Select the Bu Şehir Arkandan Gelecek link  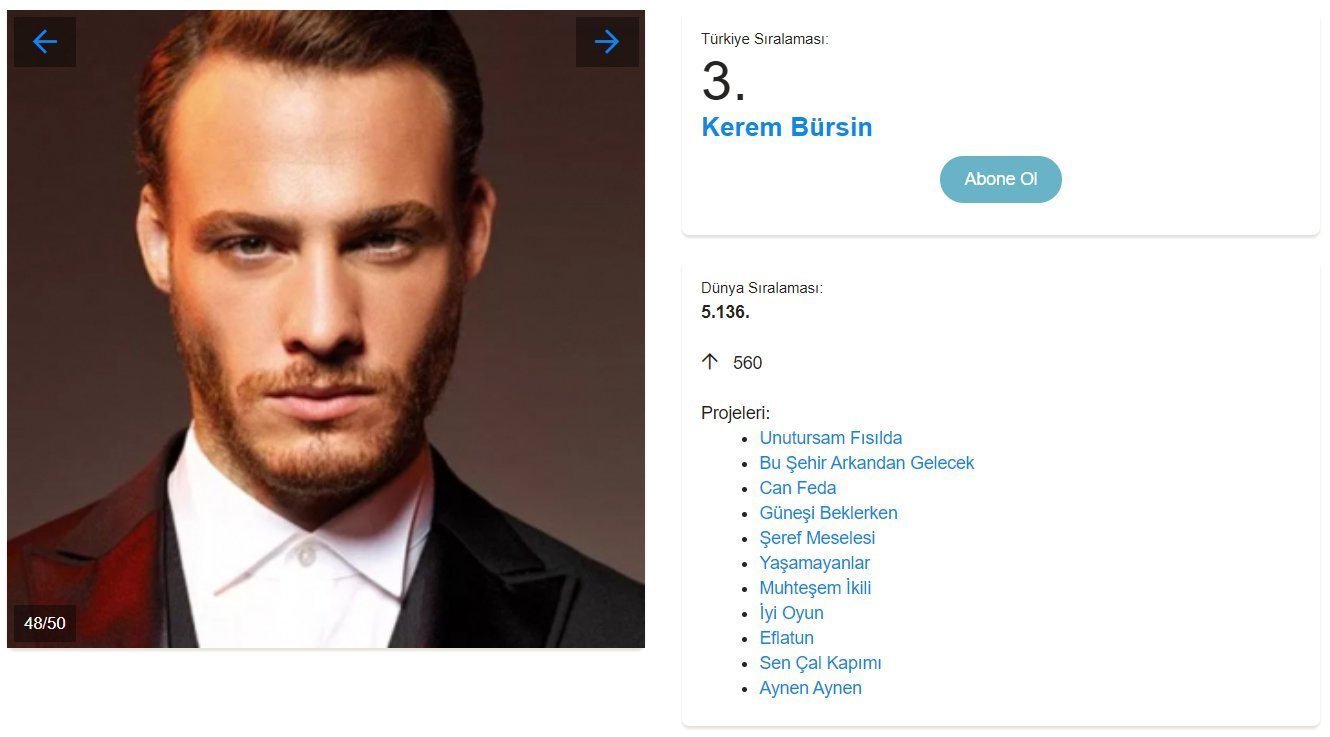click(x=866, y=463)
